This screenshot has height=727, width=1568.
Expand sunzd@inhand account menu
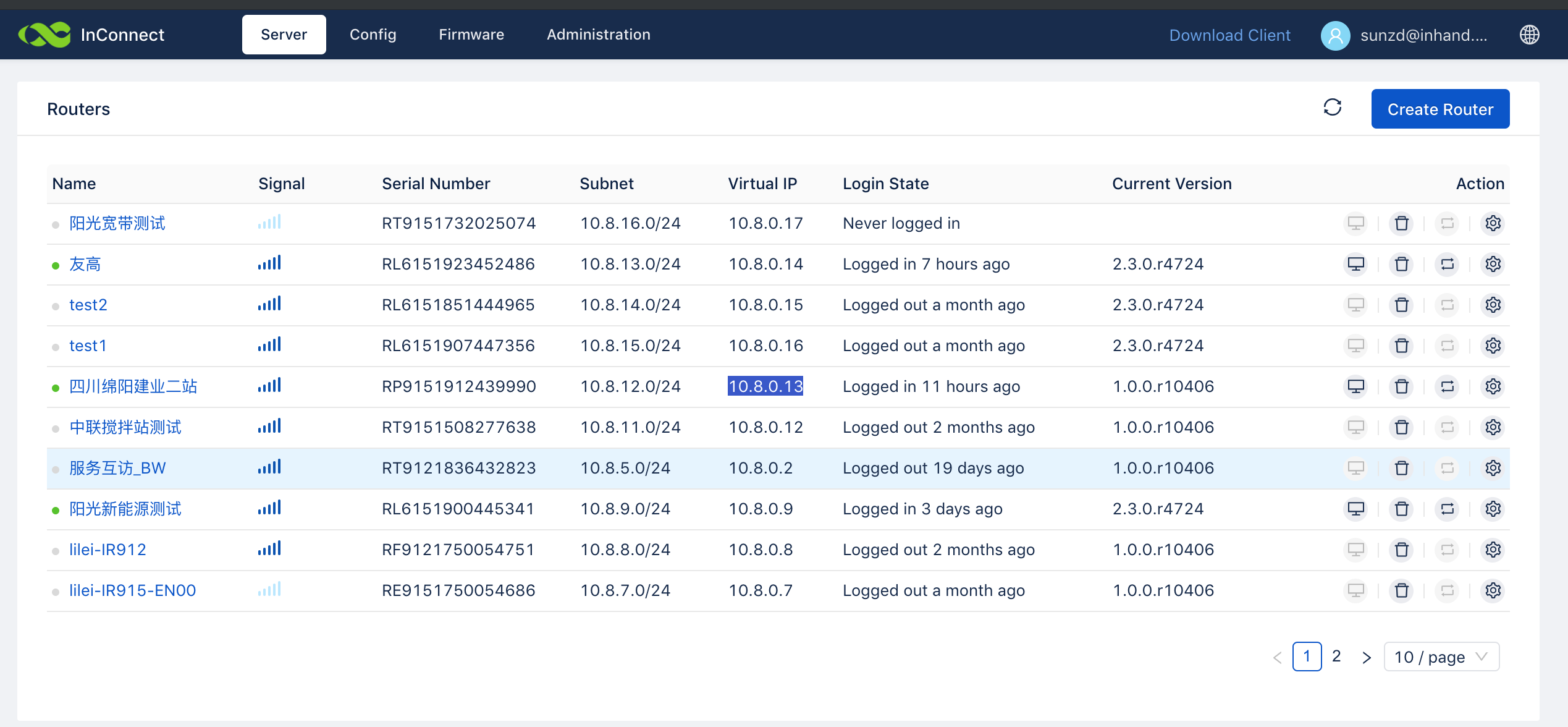click(x=1423, y=35)
